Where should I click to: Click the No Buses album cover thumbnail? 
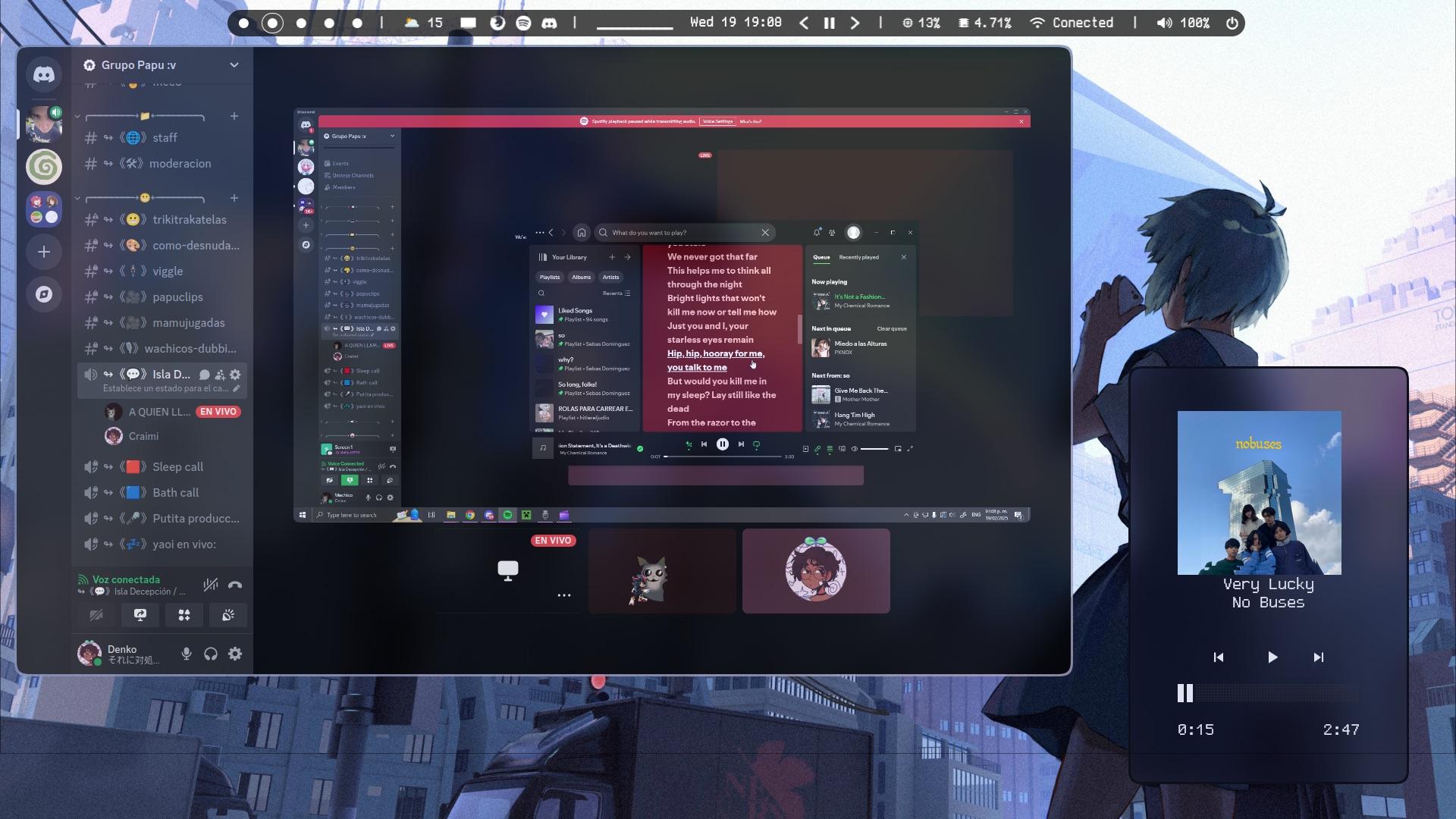pyautogui.click(x=1259, y=493)
